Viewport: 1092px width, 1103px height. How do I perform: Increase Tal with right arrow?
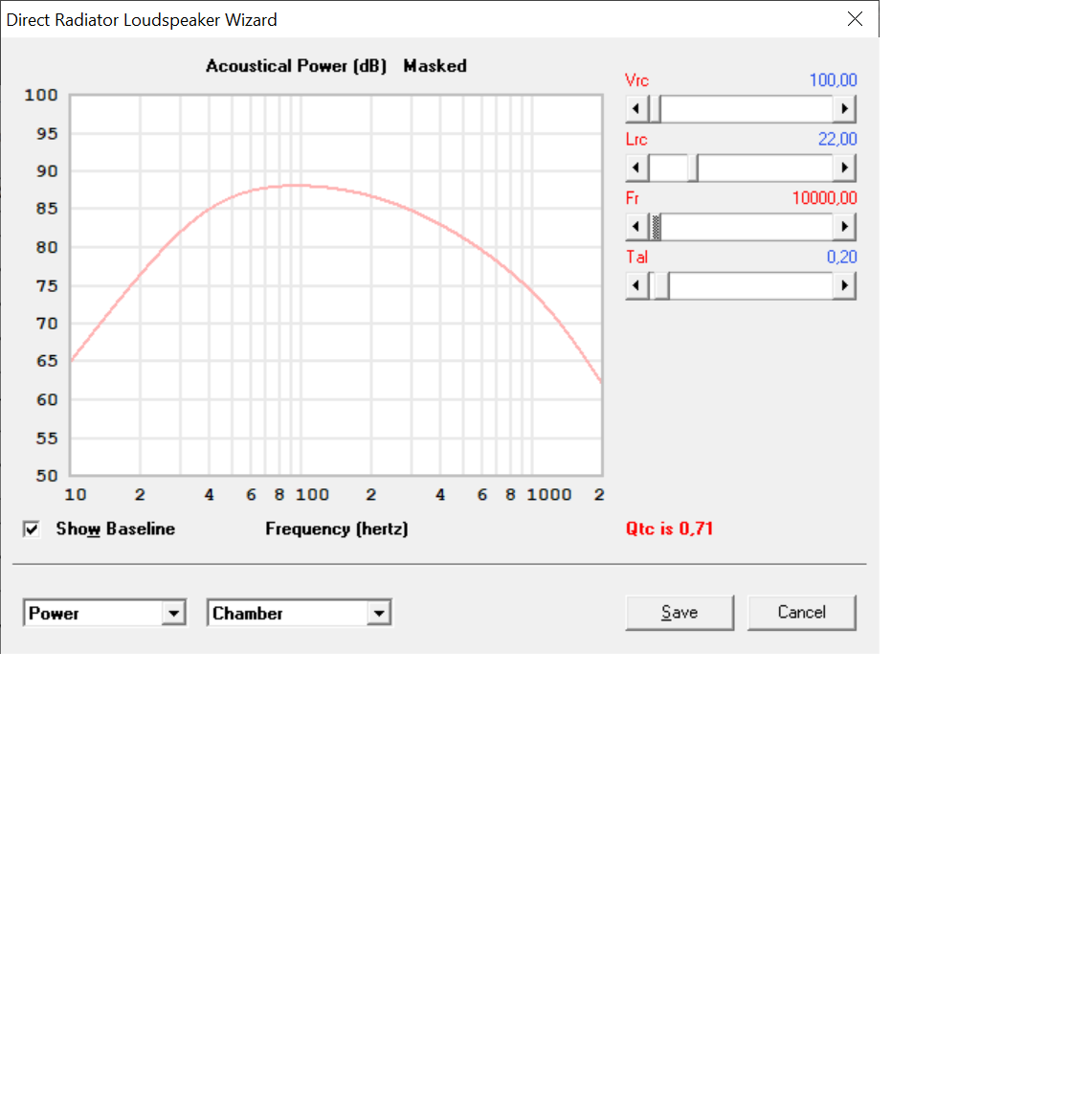pyautogui.click(x=844, y=285)
